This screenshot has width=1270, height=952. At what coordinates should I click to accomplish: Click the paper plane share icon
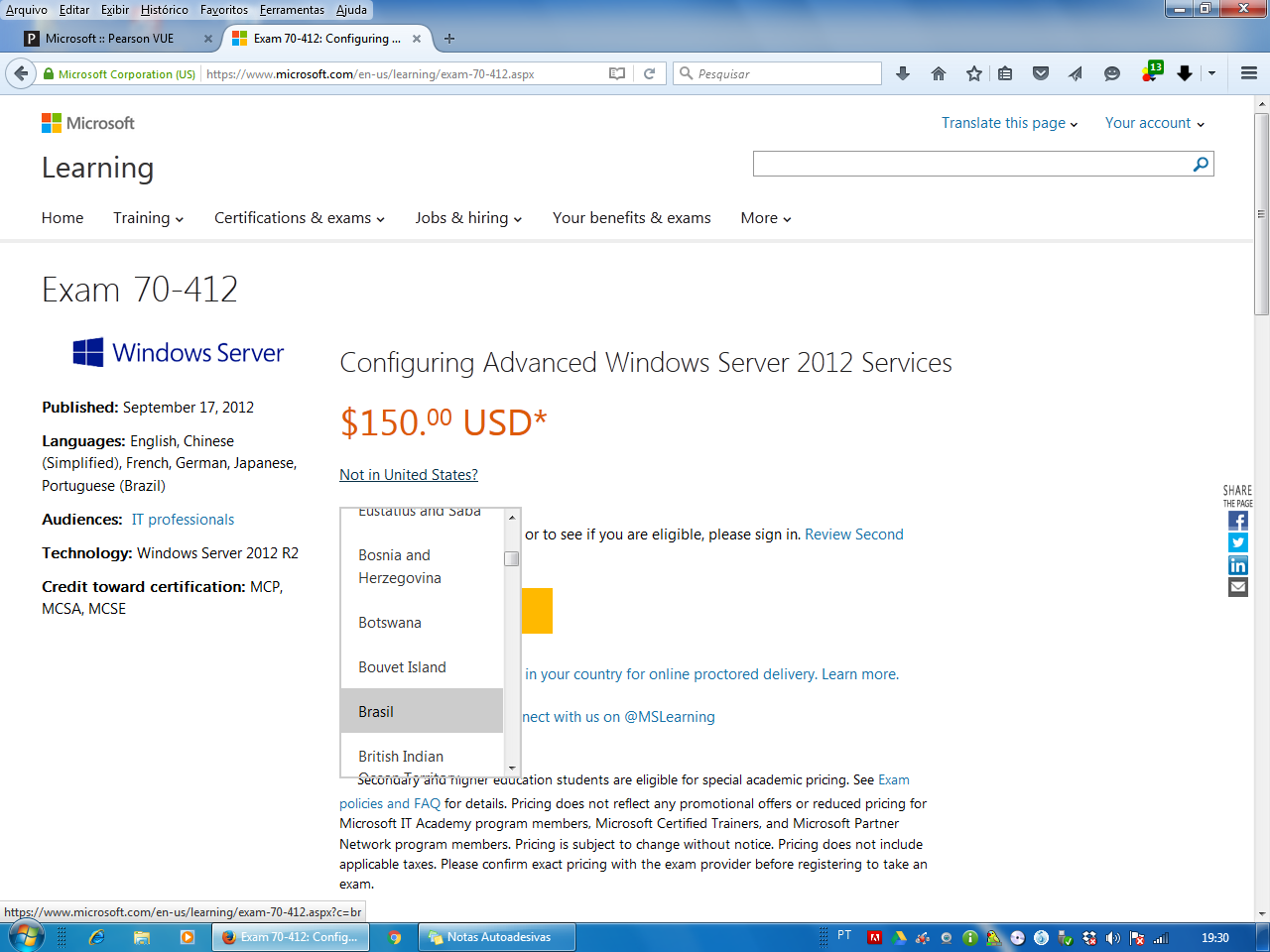1076,73
